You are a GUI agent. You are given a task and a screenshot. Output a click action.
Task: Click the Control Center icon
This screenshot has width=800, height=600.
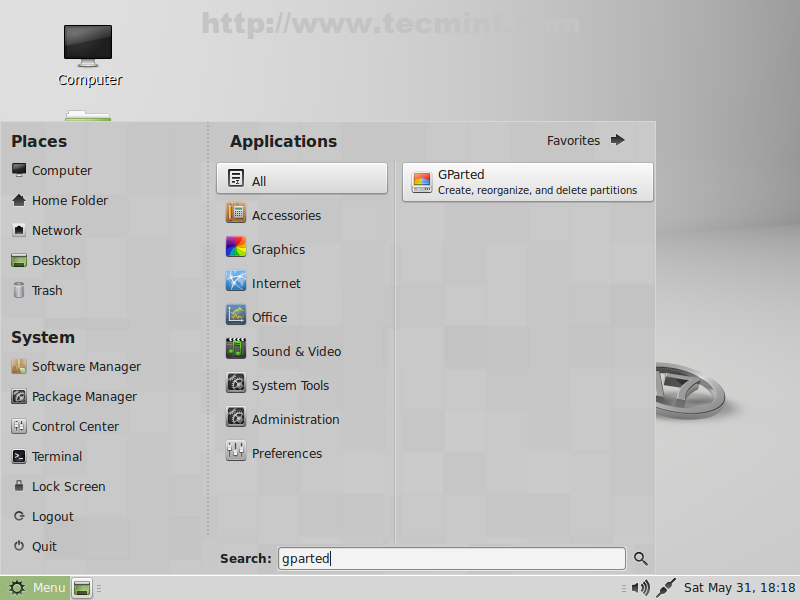(x=19, y=426)
